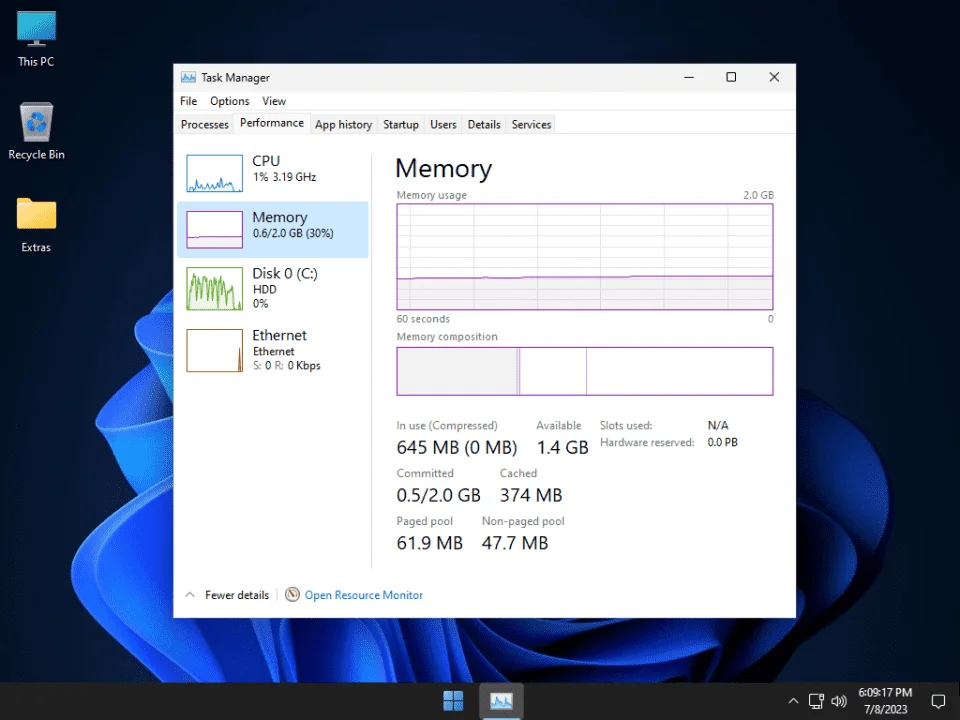The image size is (960, 720).
Task: Switch to the Processes tab
Action: pos(204,124)
